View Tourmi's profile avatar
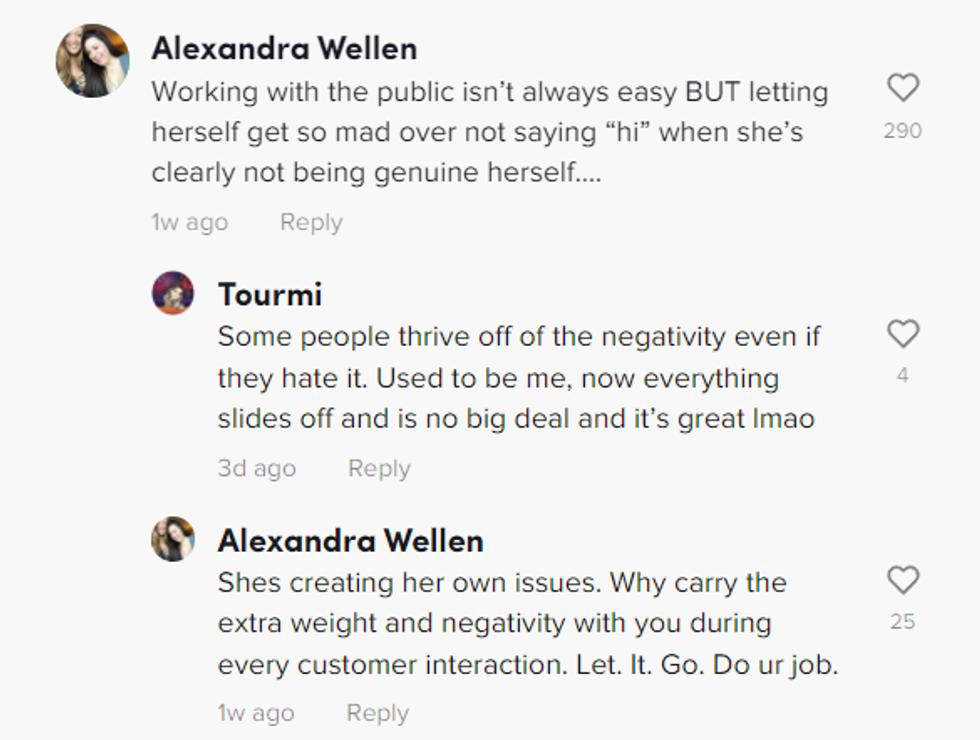The image size is (980, 740). coord(173,293)
